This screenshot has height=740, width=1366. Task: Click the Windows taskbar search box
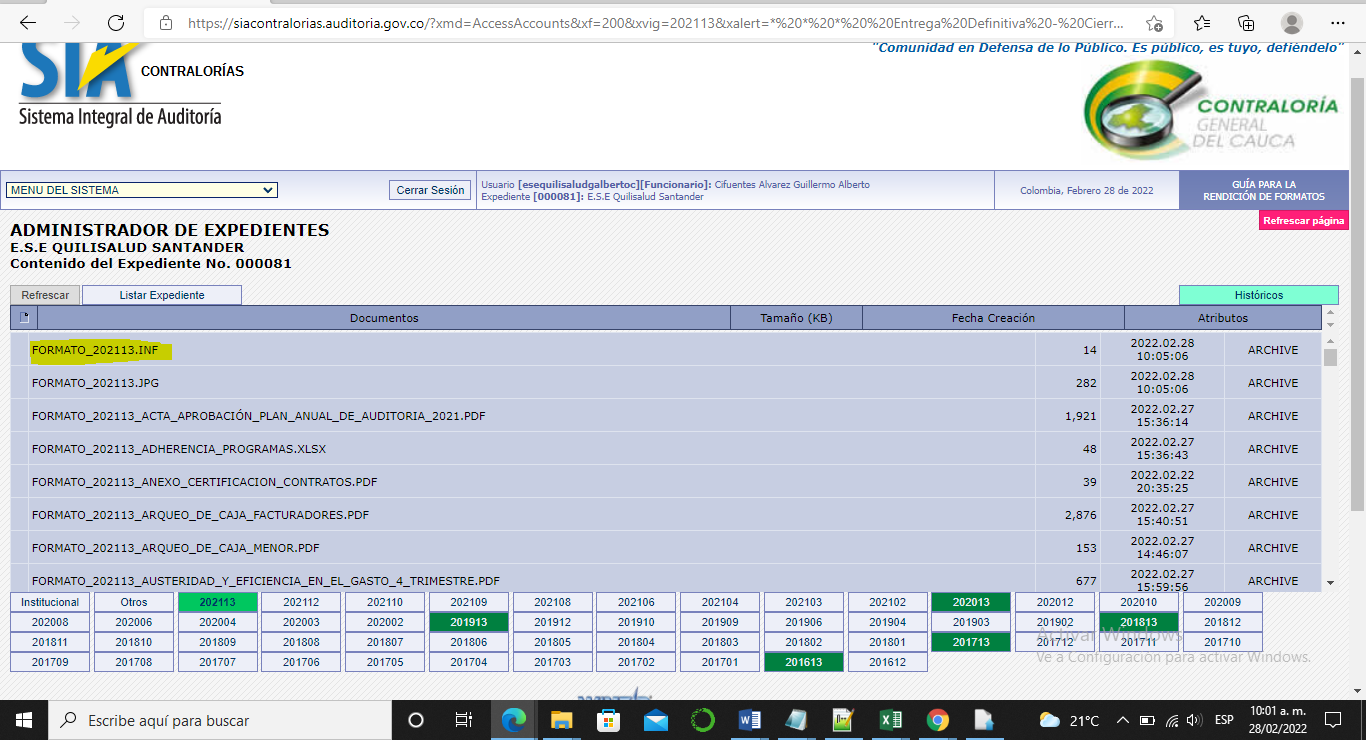(x=220, y=720)
